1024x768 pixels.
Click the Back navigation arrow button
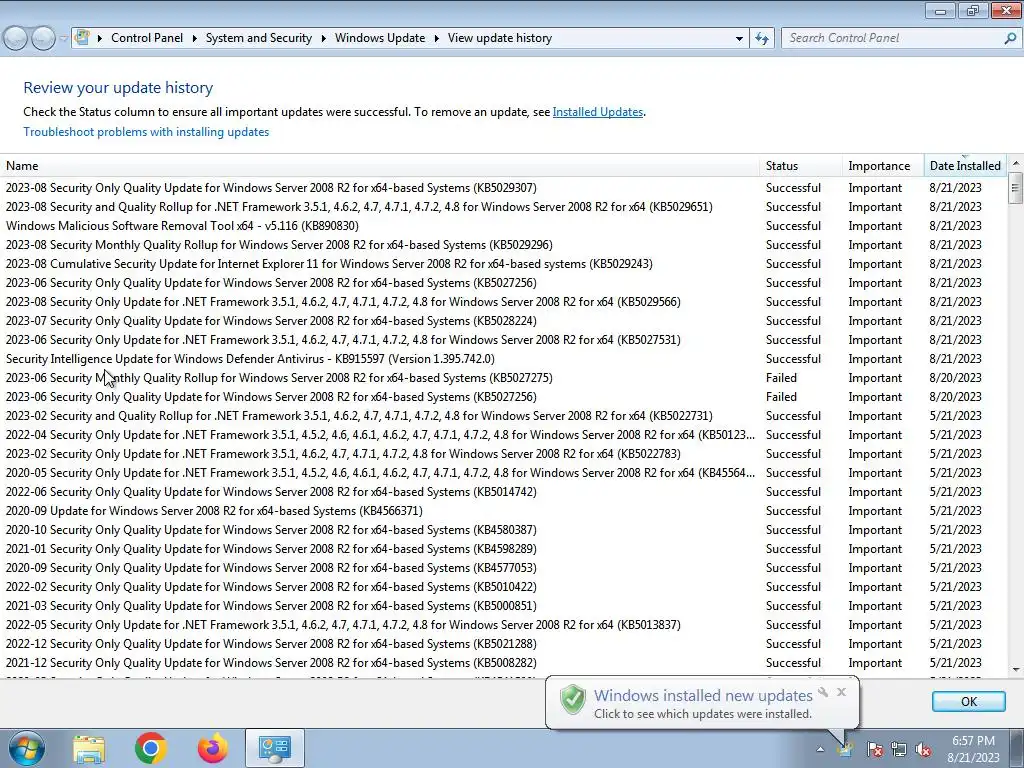click(16, 39)
